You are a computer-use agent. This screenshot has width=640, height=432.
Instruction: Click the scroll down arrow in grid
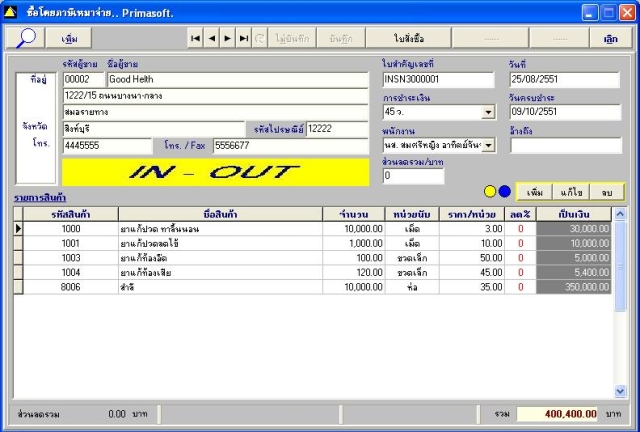620,391
